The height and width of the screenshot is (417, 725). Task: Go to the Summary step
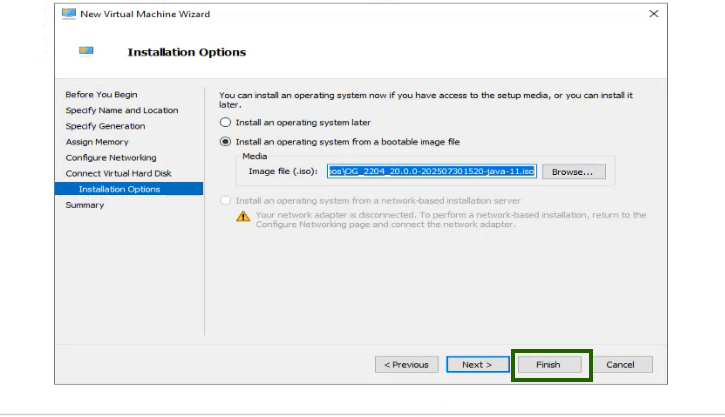click(x=85, y=205)
